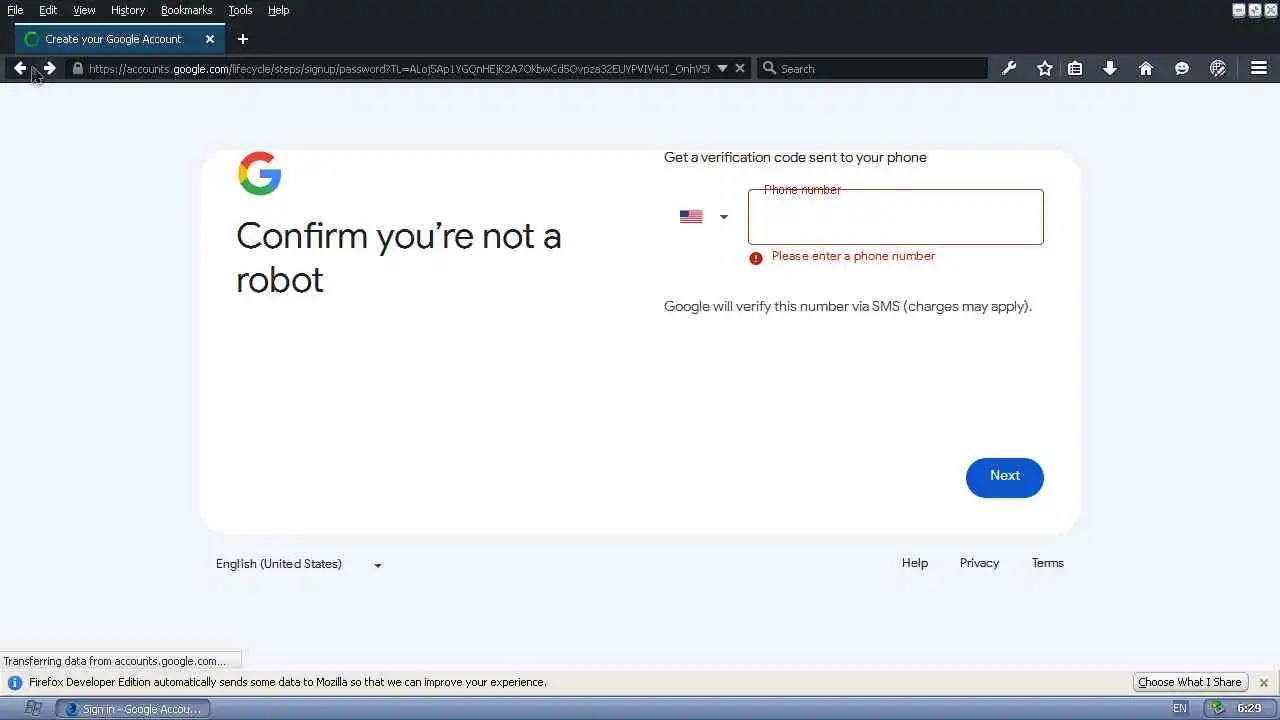Open the address bar history dropdown arrow
Viewport: 1280px width, 720px height.
click(x=722, y=68)
